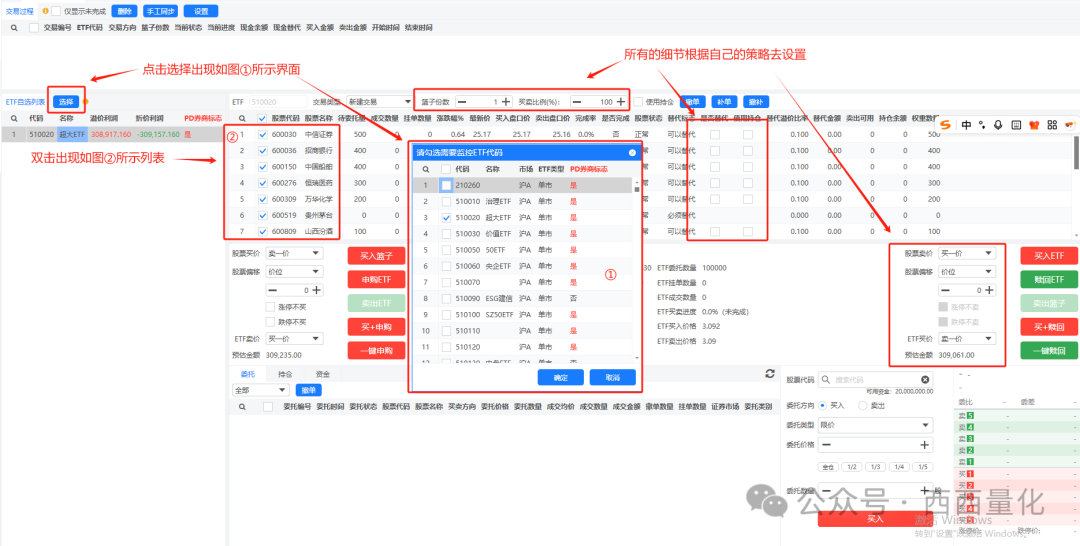Close the ETF code selection dialog
This screenshot has width=1080, height=546.
pyautogui.click(x=632, y=153)
